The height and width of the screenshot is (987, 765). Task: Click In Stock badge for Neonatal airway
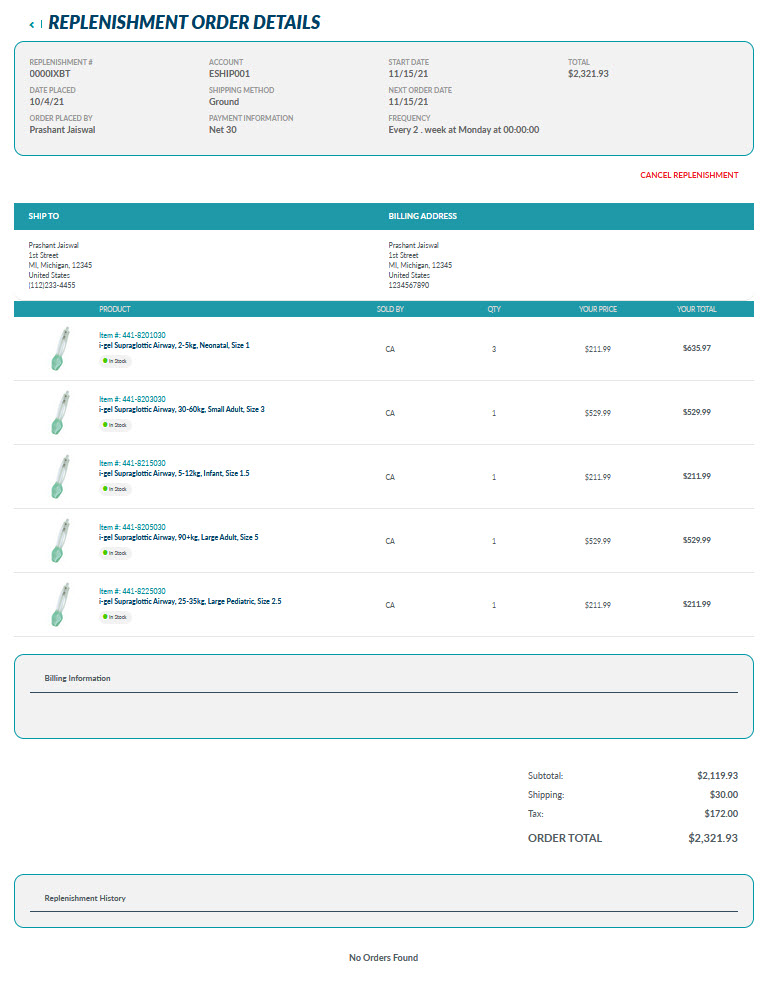click(x=115, y=361)
